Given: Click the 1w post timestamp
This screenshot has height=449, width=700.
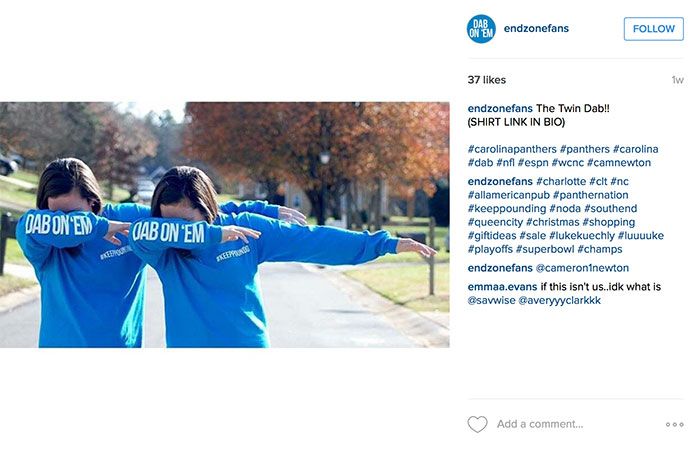Looking at the screenshot, I should click(677, 80).
